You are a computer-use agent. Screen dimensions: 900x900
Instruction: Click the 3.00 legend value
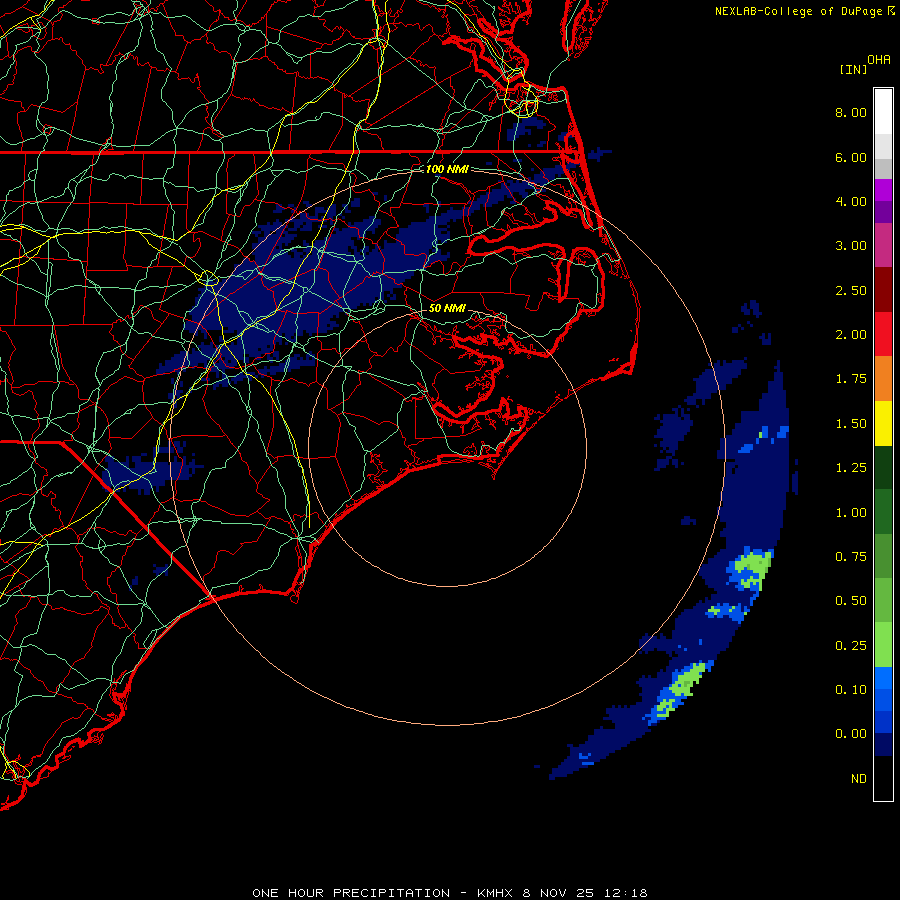pos(851,246)
